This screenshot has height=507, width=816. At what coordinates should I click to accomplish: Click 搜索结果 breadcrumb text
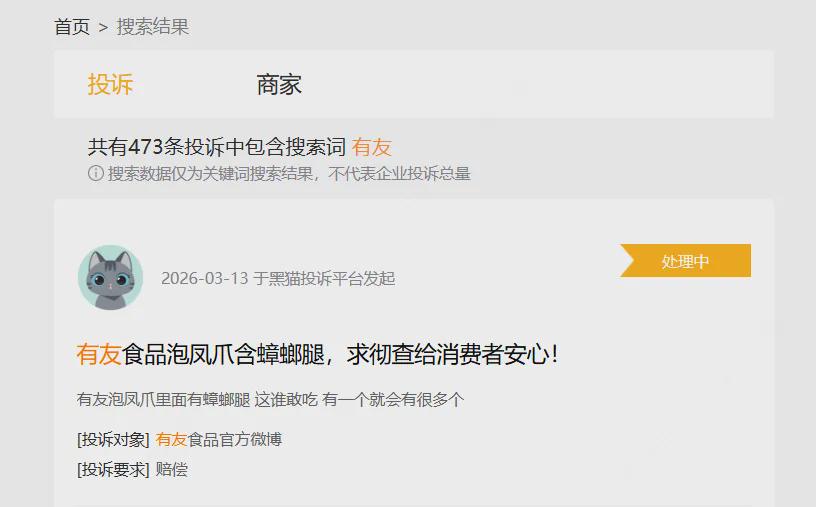pyautogui.click(x=152, y=27)
